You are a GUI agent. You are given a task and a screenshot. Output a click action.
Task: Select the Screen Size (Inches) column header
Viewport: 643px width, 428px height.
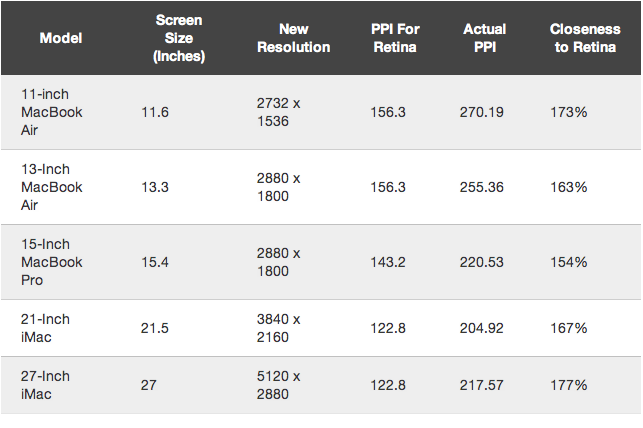pos(179,38)
